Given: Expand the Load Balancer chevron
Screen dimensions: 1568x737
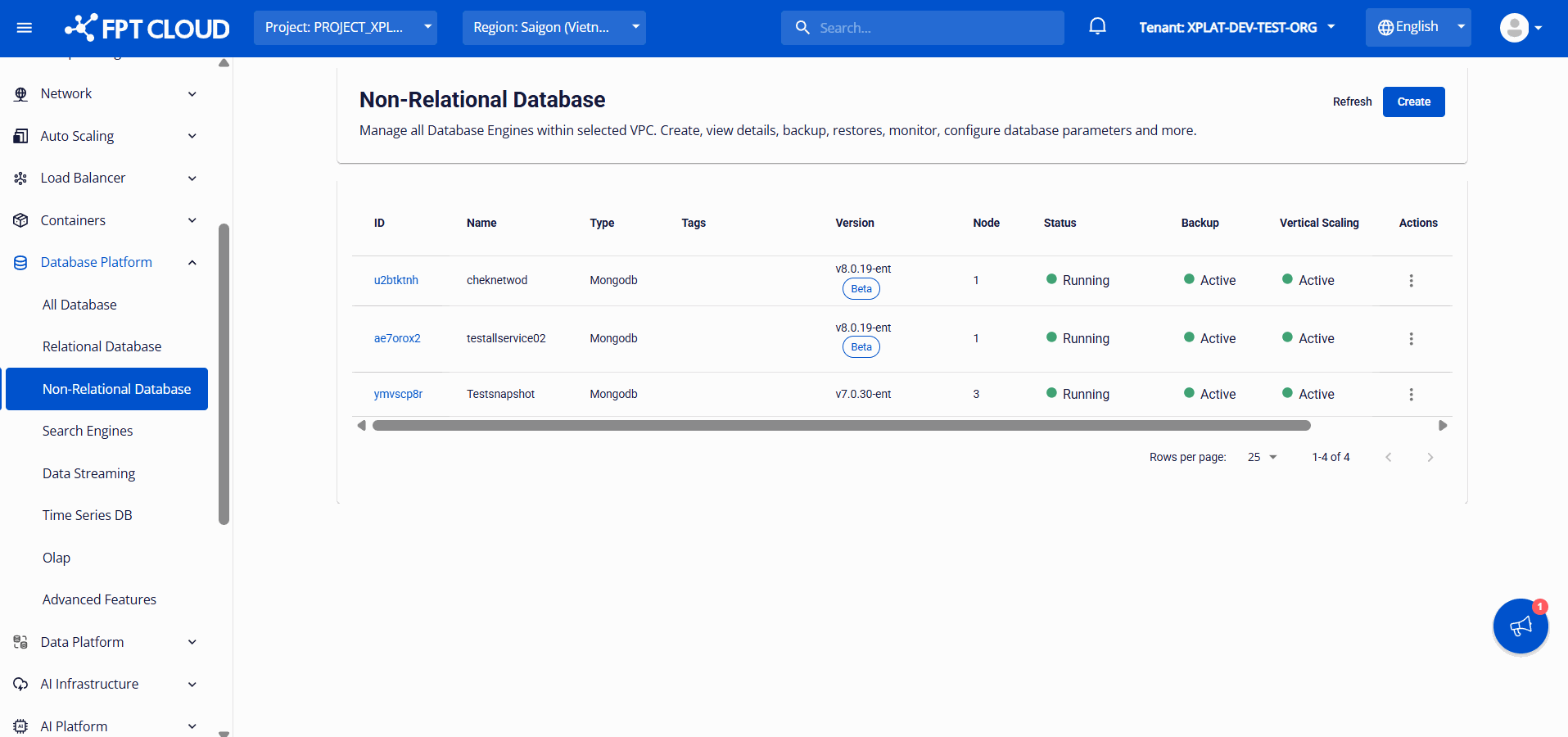Looking at the screenshot, I should tap(192, 179).
